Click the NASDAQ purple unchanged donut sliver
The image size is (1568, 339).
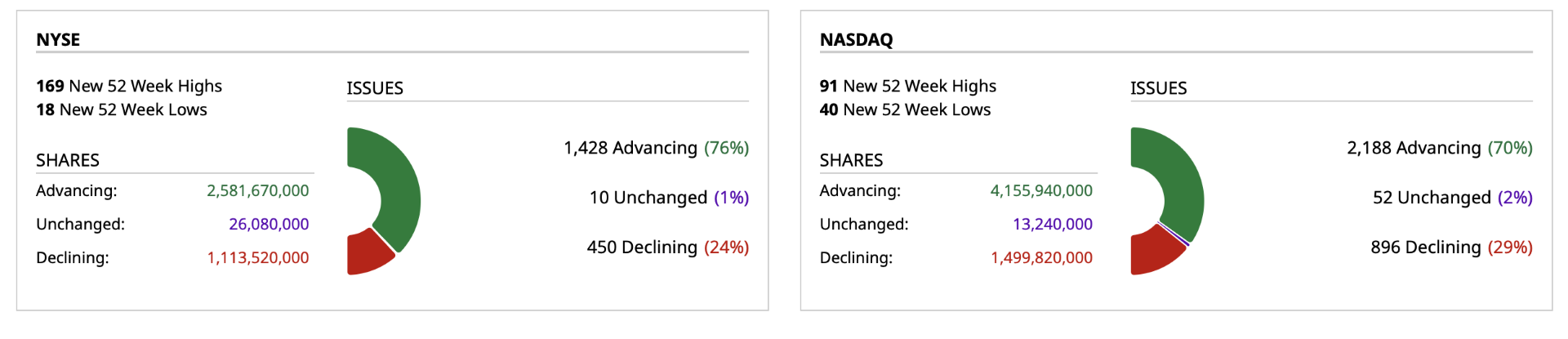[x=1174, y=234]
